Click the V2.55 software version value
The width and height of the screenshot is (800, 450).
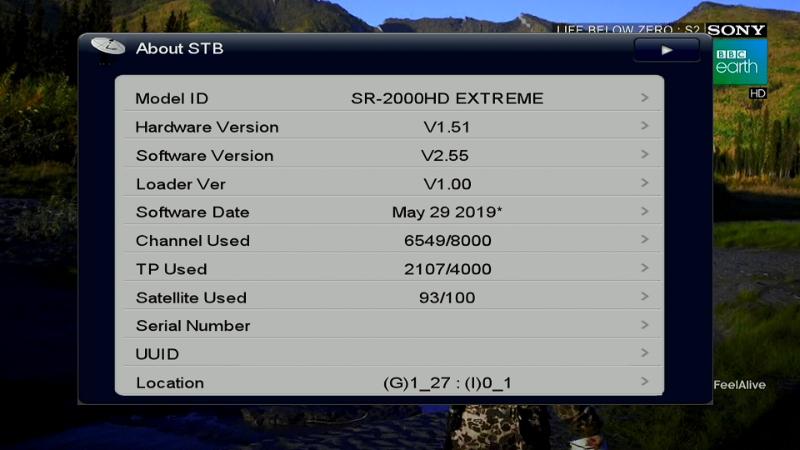[445, 156]
